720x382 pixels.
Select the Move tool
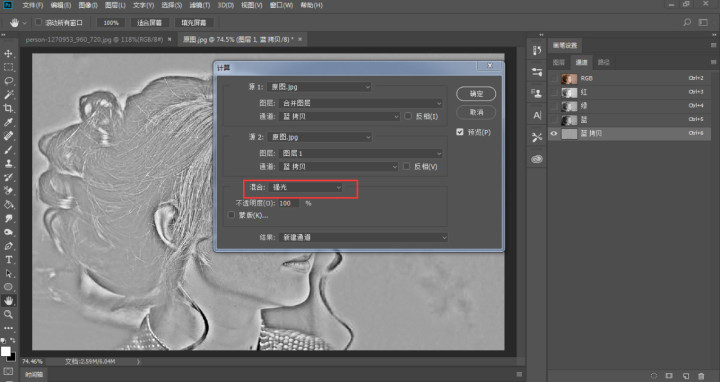tap(8, 53)
